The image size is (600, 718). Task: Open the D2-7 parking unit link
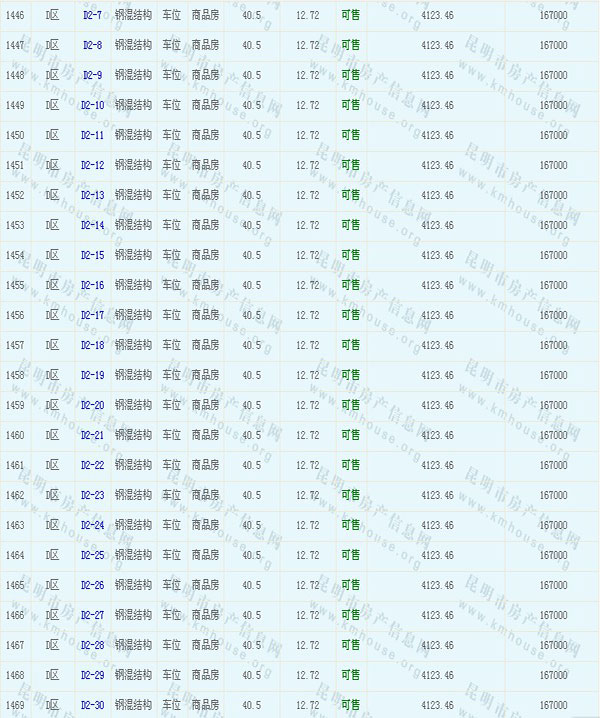pyautogui.click(x=91, y=16)
